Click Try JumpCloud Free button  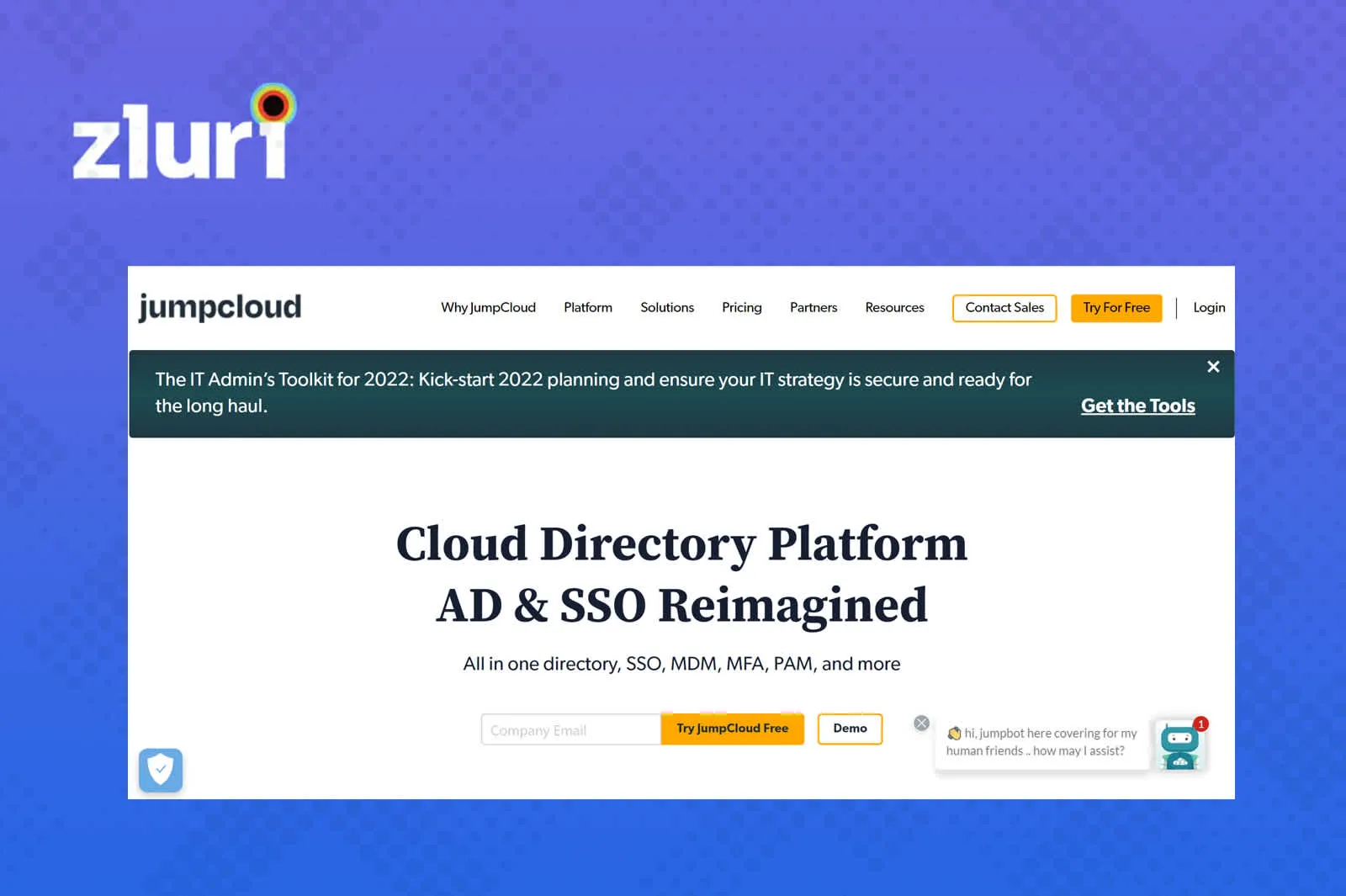click(x=733, y=729)
